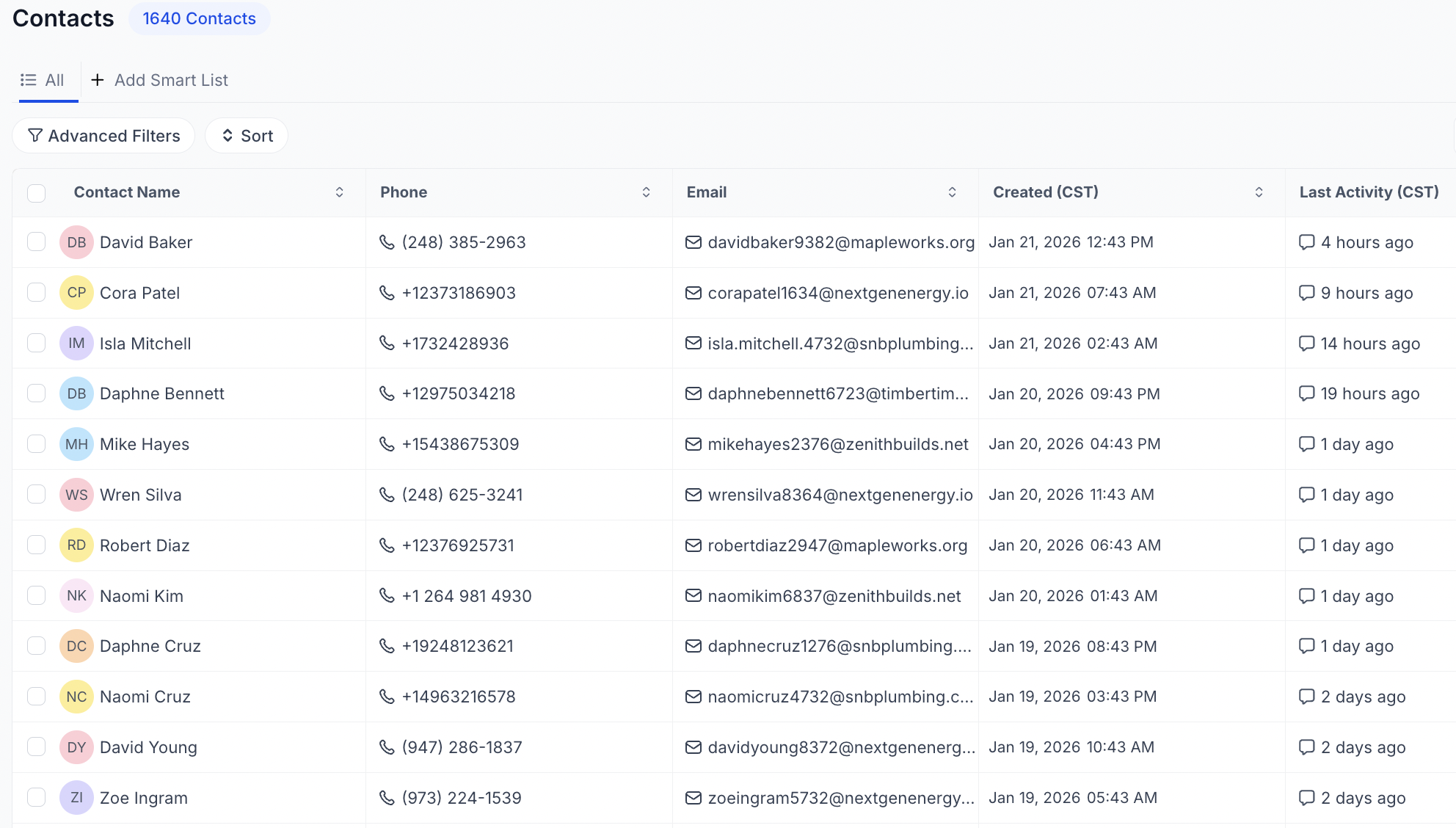Click Cora Patel's CP avatar
Viewport: 1456px width, 828px height.
(76, 293)
